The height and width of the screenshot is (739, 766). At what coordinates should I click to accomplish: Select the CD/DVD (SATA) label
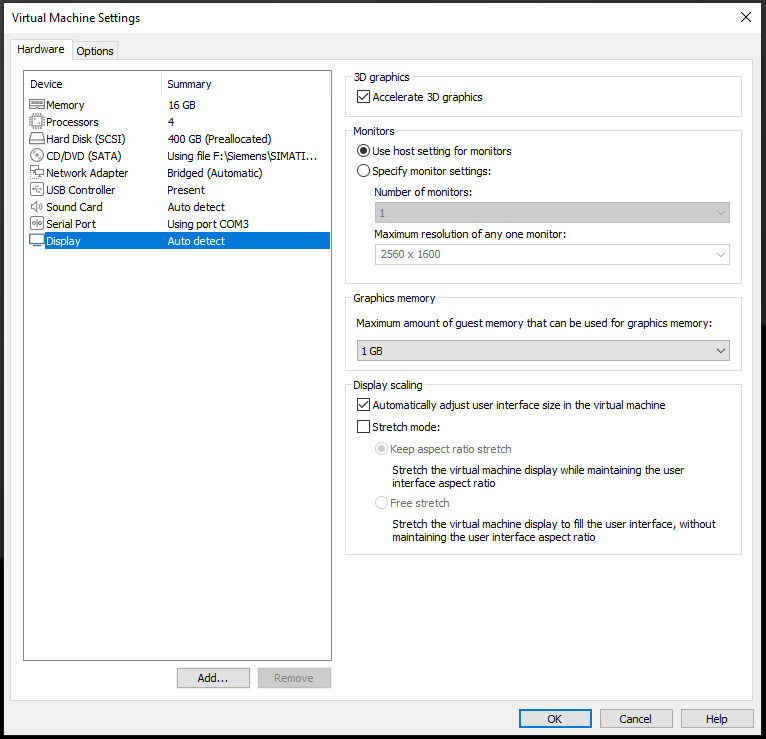pyautogui.click(x=84, y=156)
